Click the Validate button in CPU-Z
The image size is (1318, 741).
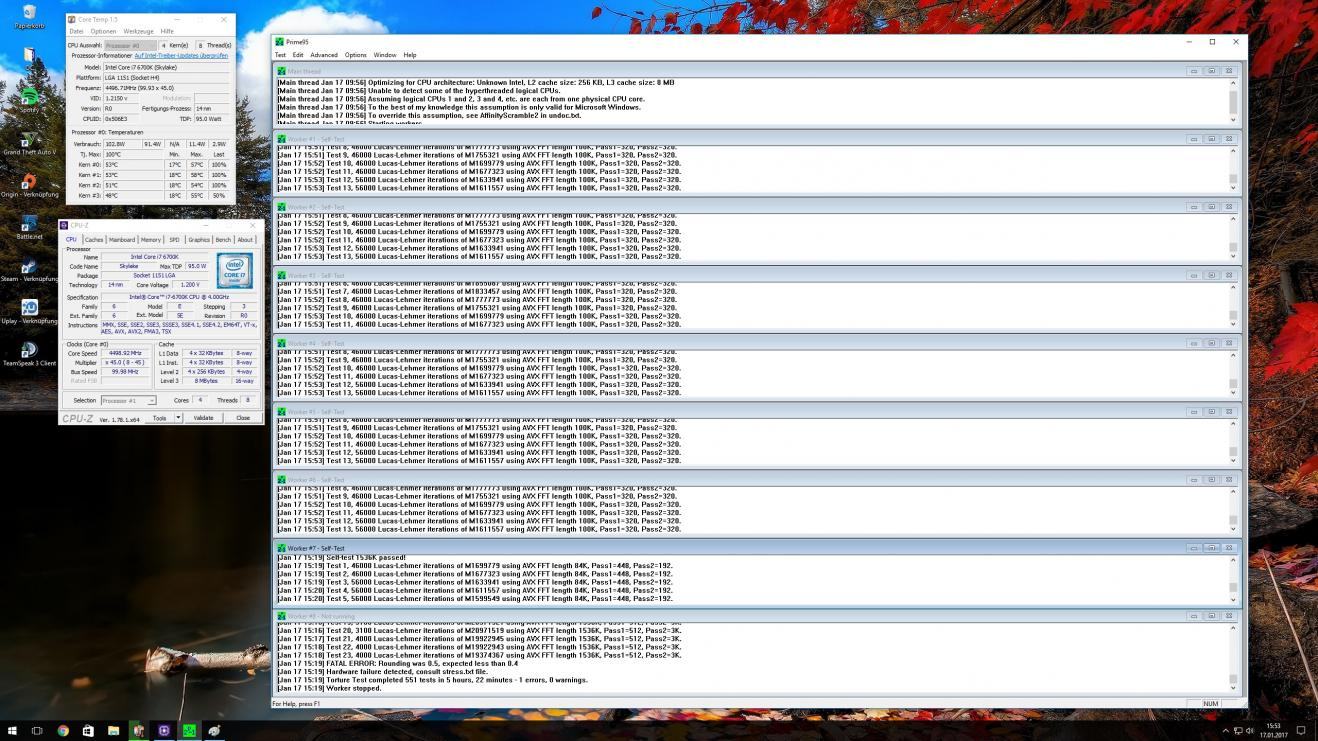coord(203,418)
